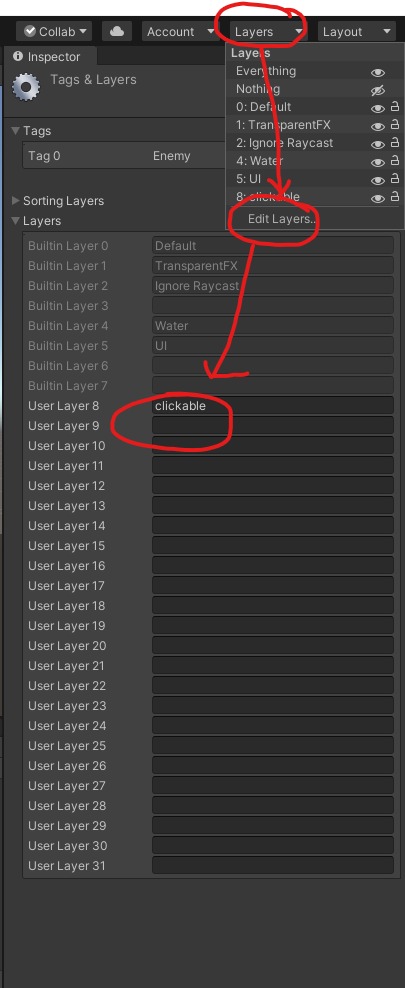Toggle lock icon for 4: Water layer
405x988 pixels.
[395, 162]
